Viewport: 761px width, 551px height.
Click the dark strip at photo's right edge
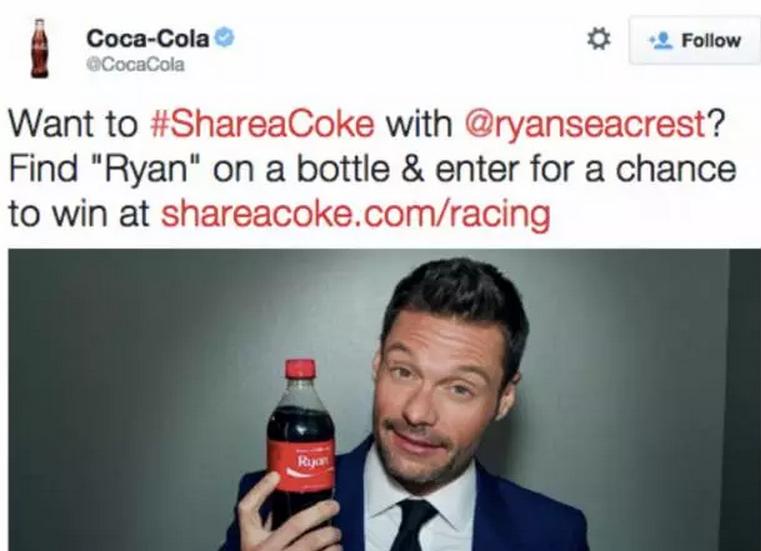tap(744, 400)
